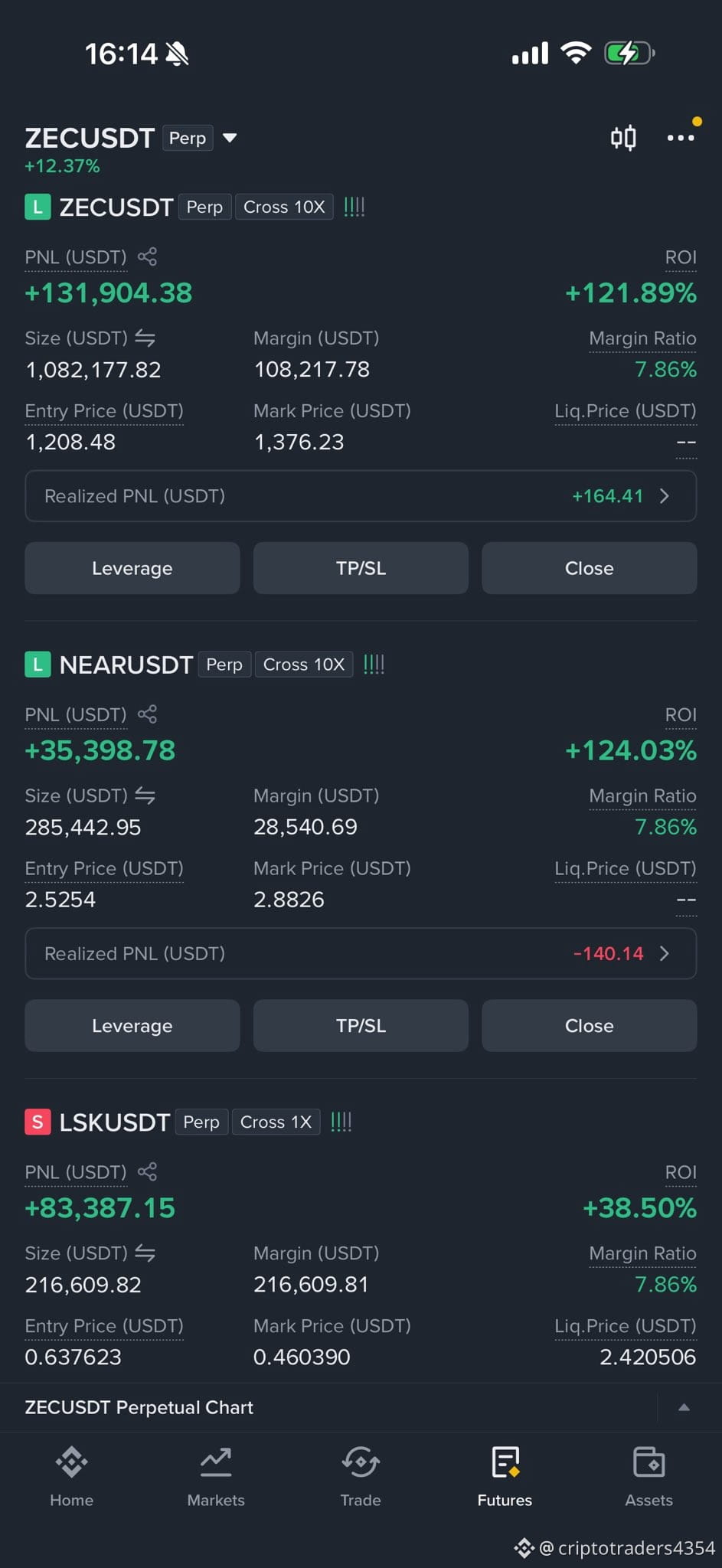Switch NEARUSDT size unit with swap icon
This screenshot has width=722, height=1568.
point(145,795)
